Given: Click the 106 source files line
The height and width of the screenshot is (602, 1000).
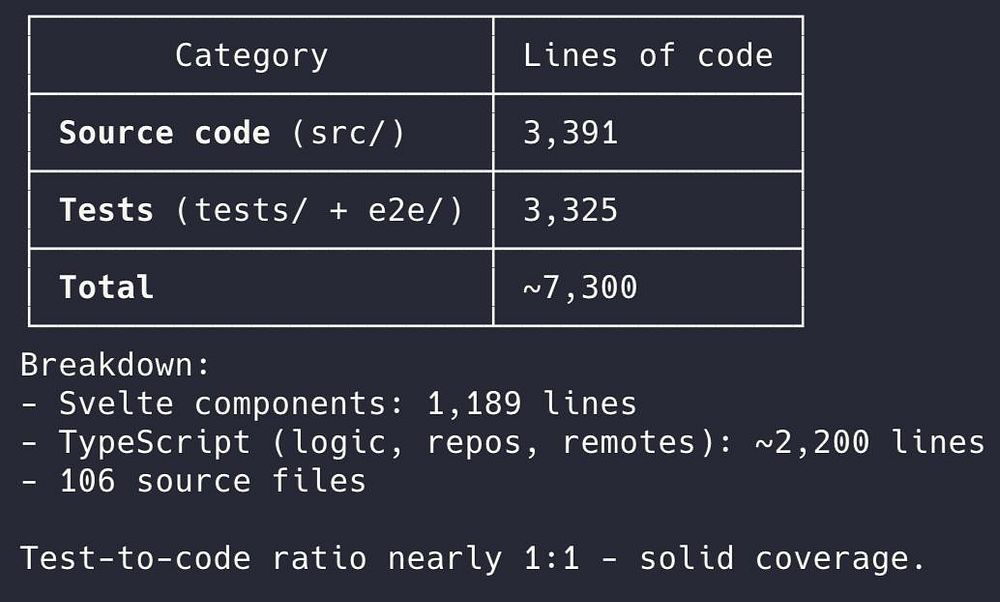Looking at the screenshot, I should 212,481.
